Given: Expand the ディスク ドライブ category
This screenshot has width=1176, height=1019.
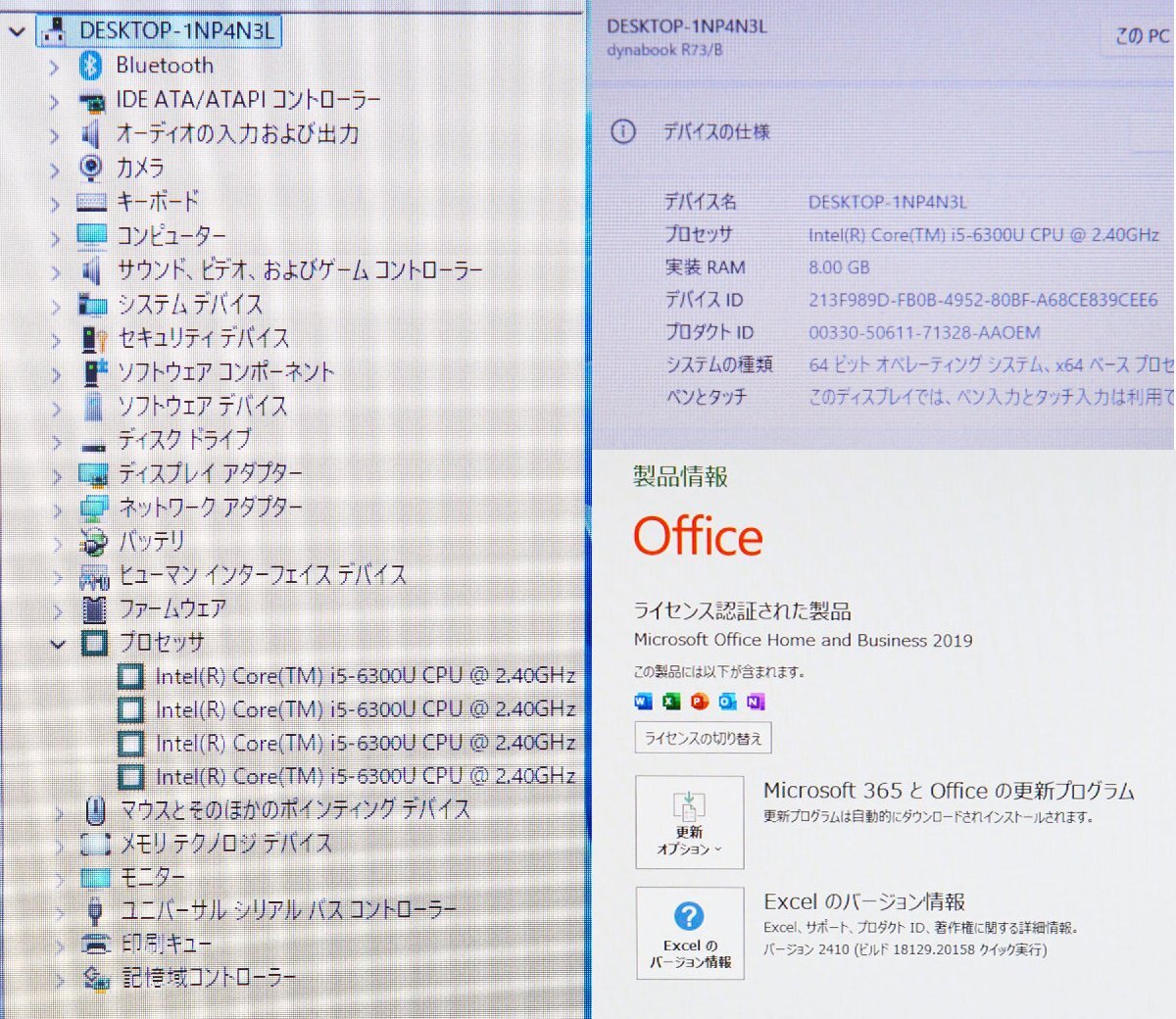Looking at the screenshot, I should point(57,442).
